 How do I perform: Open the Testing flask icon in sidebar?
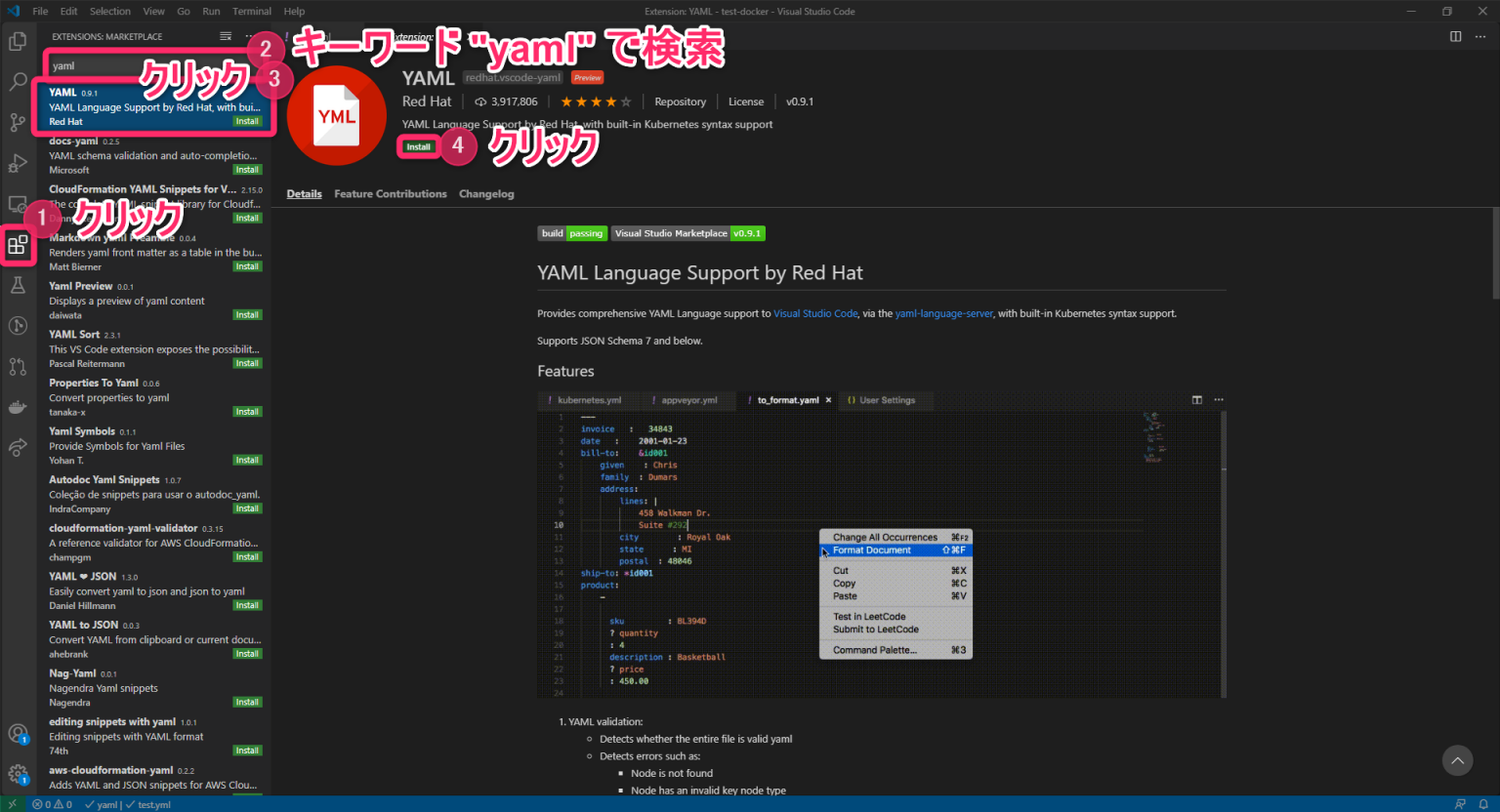(18, 285)
